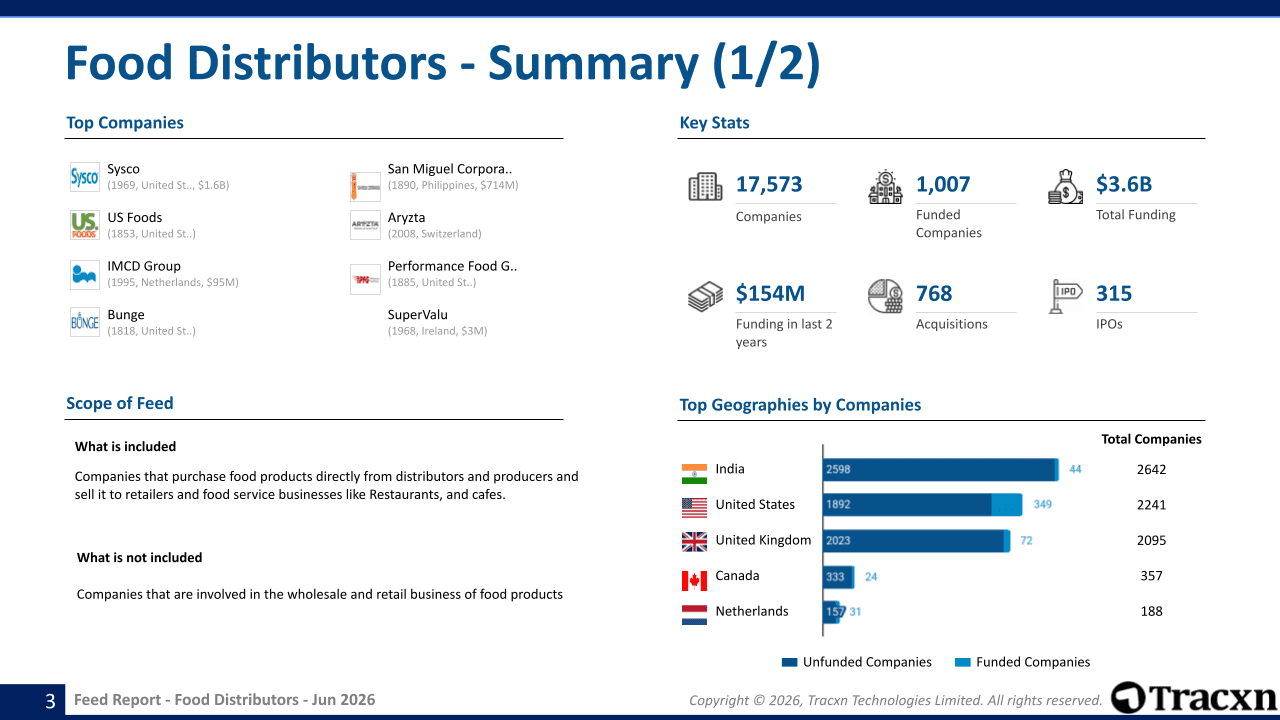Image resolution: width=1280 pixels, height=720 pixels.
Task: Click the Aryzta company logo
Action: (x=365, y=225)
